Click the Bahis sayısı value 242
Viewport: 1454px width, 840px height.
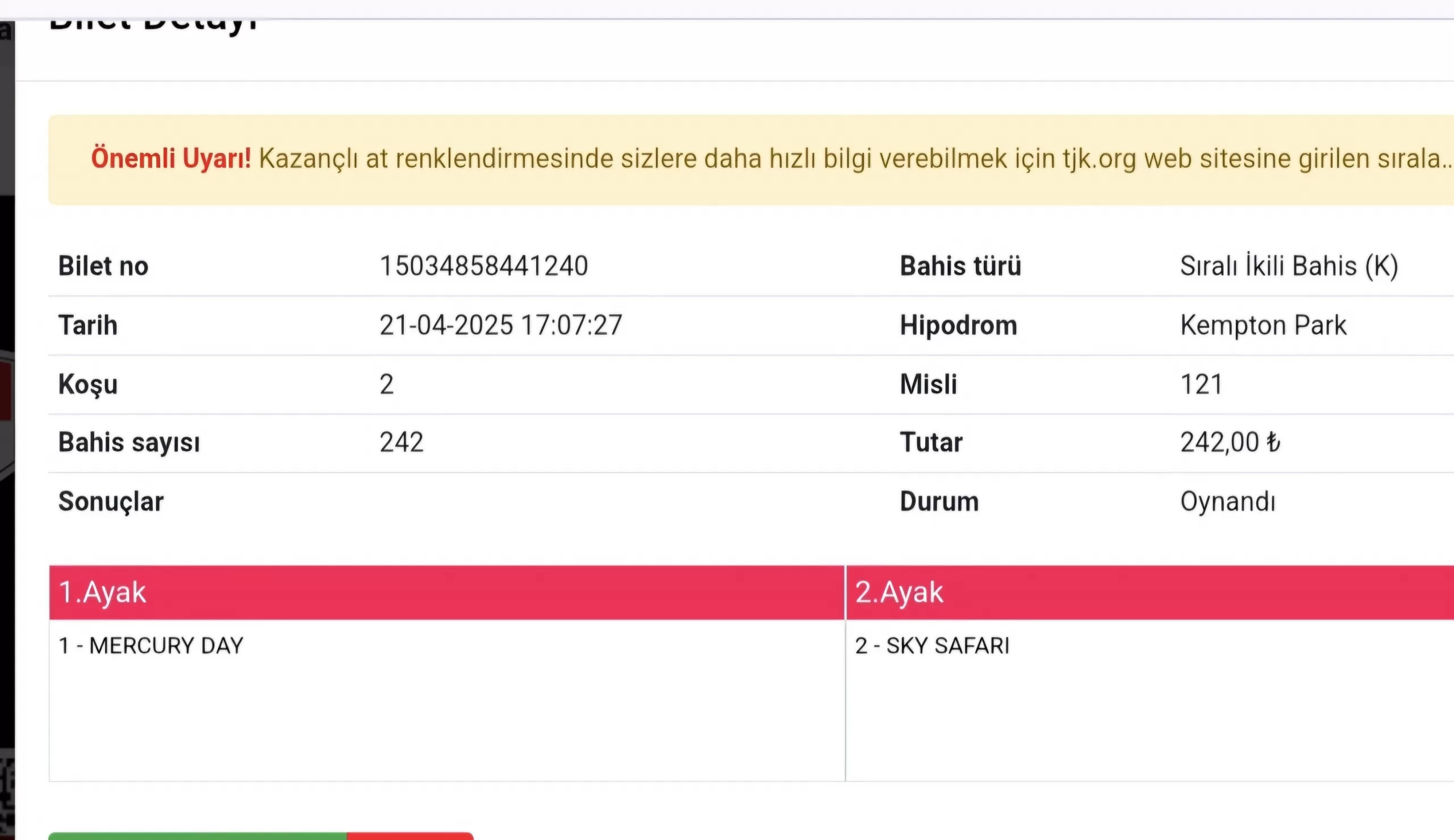(x=402, y=442)
